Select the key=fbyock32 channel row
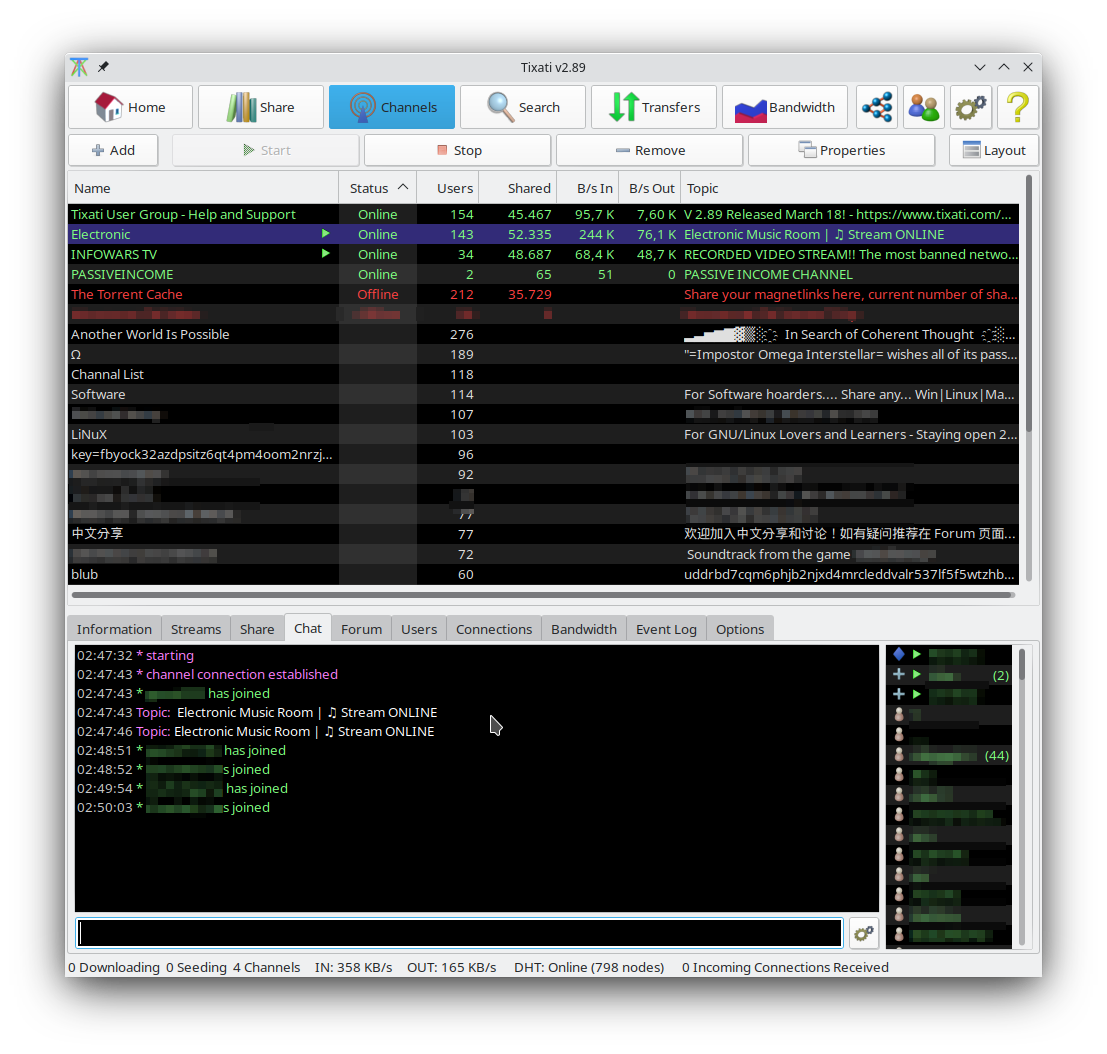 pos(544,455)
